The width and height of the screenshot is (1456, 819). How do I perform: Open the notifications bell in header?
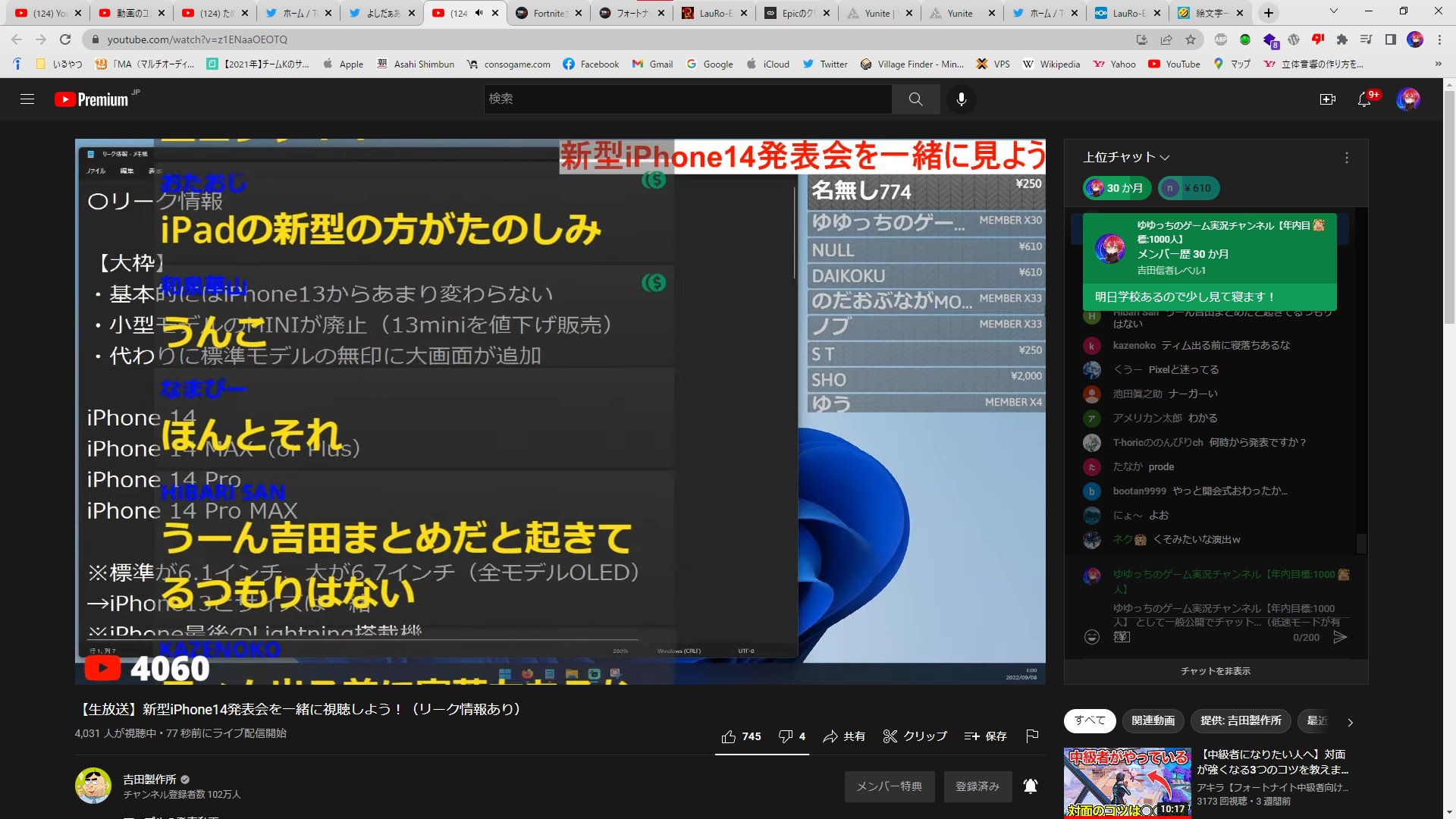(1364, 99)
